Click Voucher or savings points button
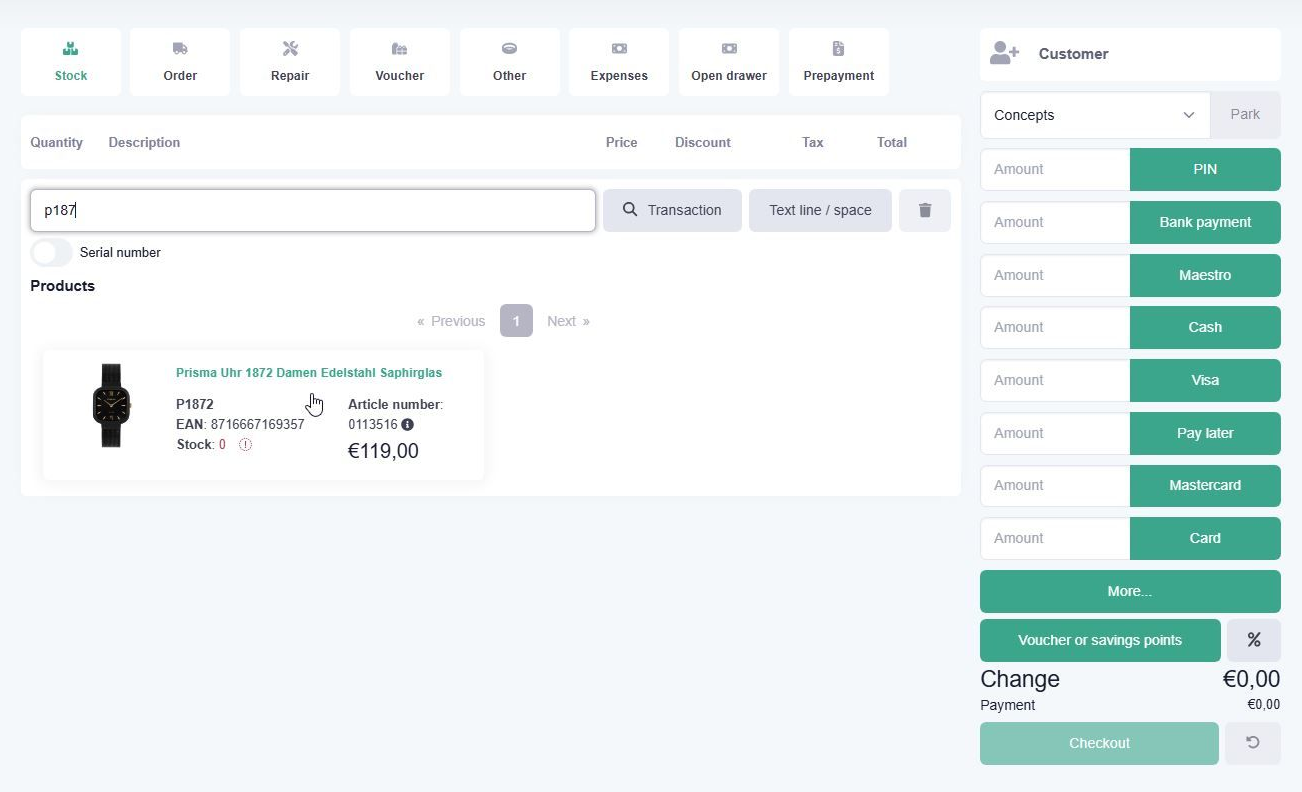Image resolution: width=1302 pixels, height=792 pixels. coord(1100,640)
